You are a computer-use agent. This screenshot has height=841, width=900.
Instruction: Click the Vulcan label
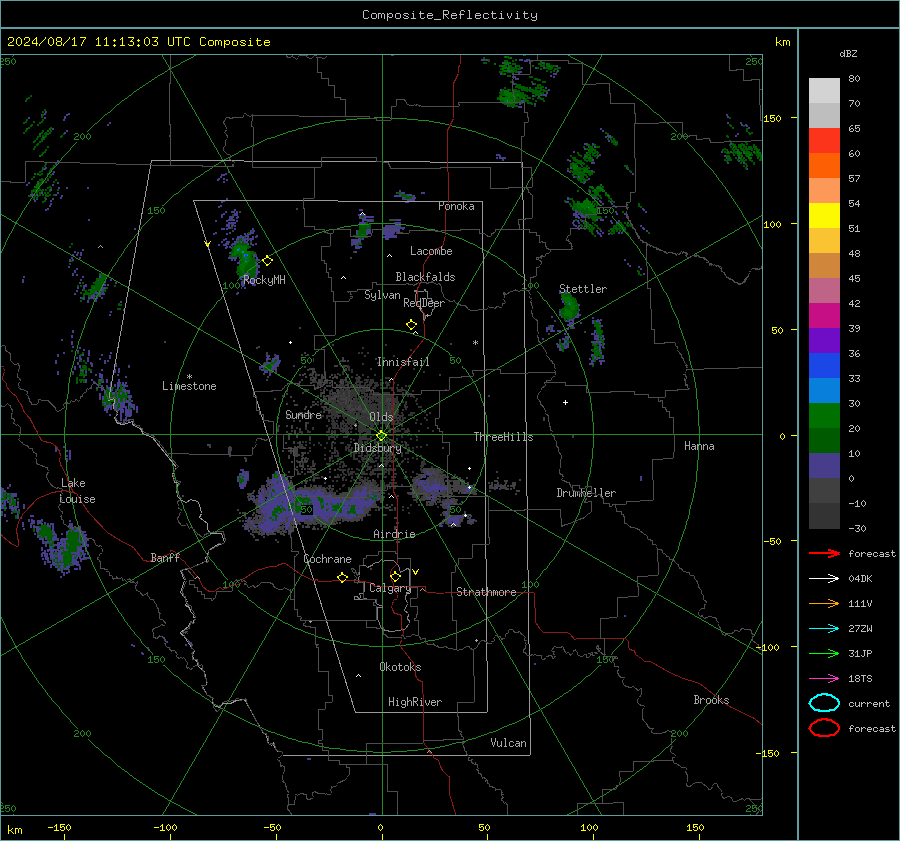point(508,743)
